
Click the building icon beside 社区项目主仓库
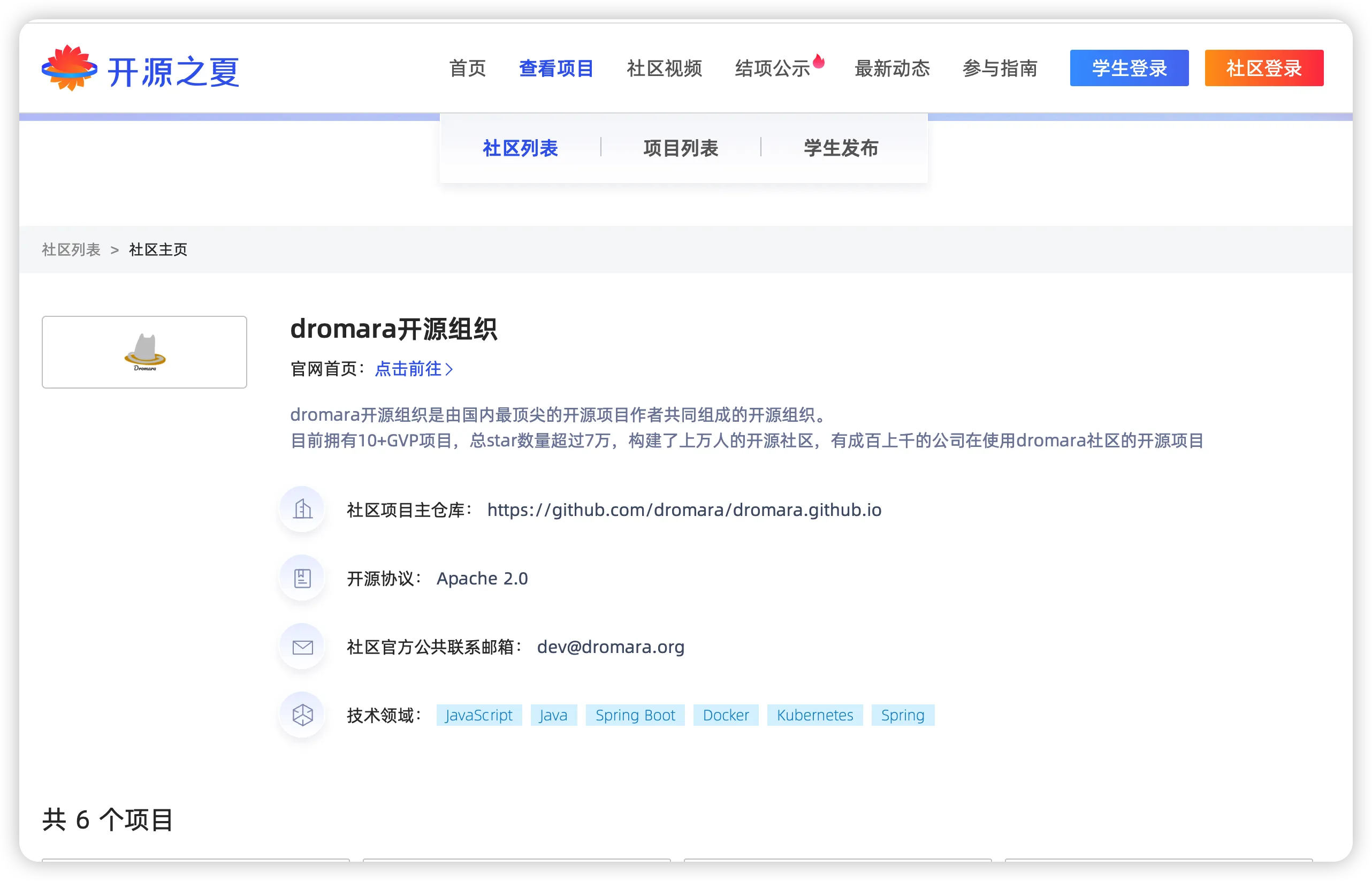302,508
